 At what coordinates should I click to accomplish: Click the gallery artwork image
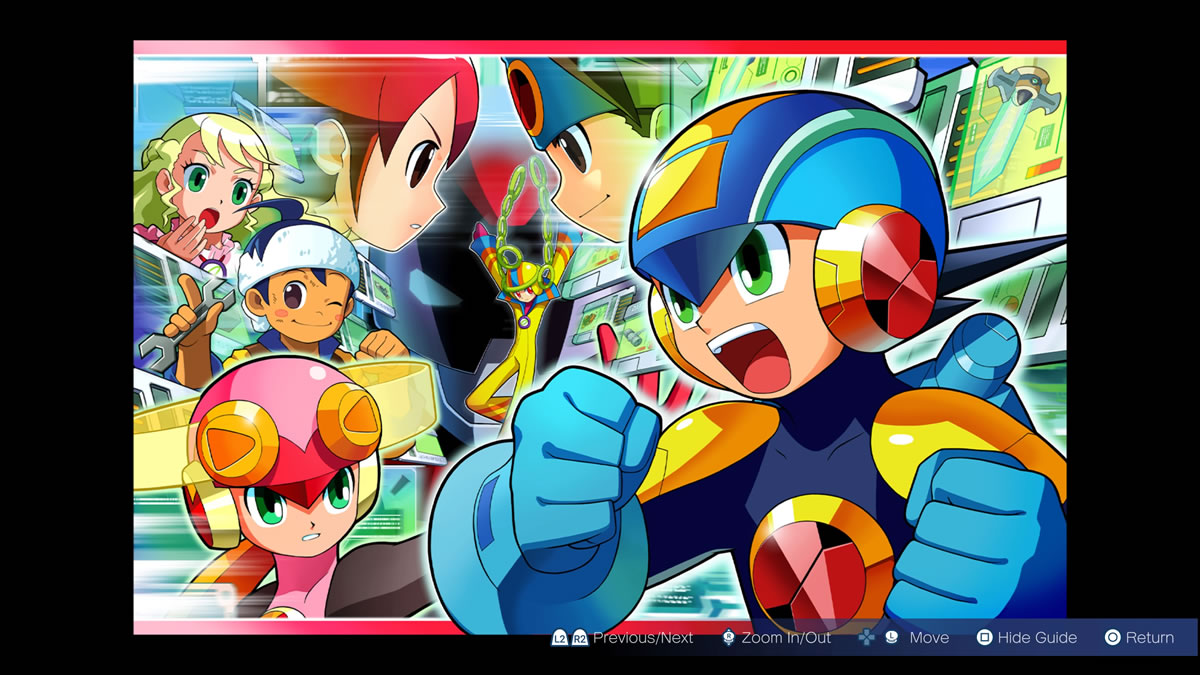(x=600, y=337)
